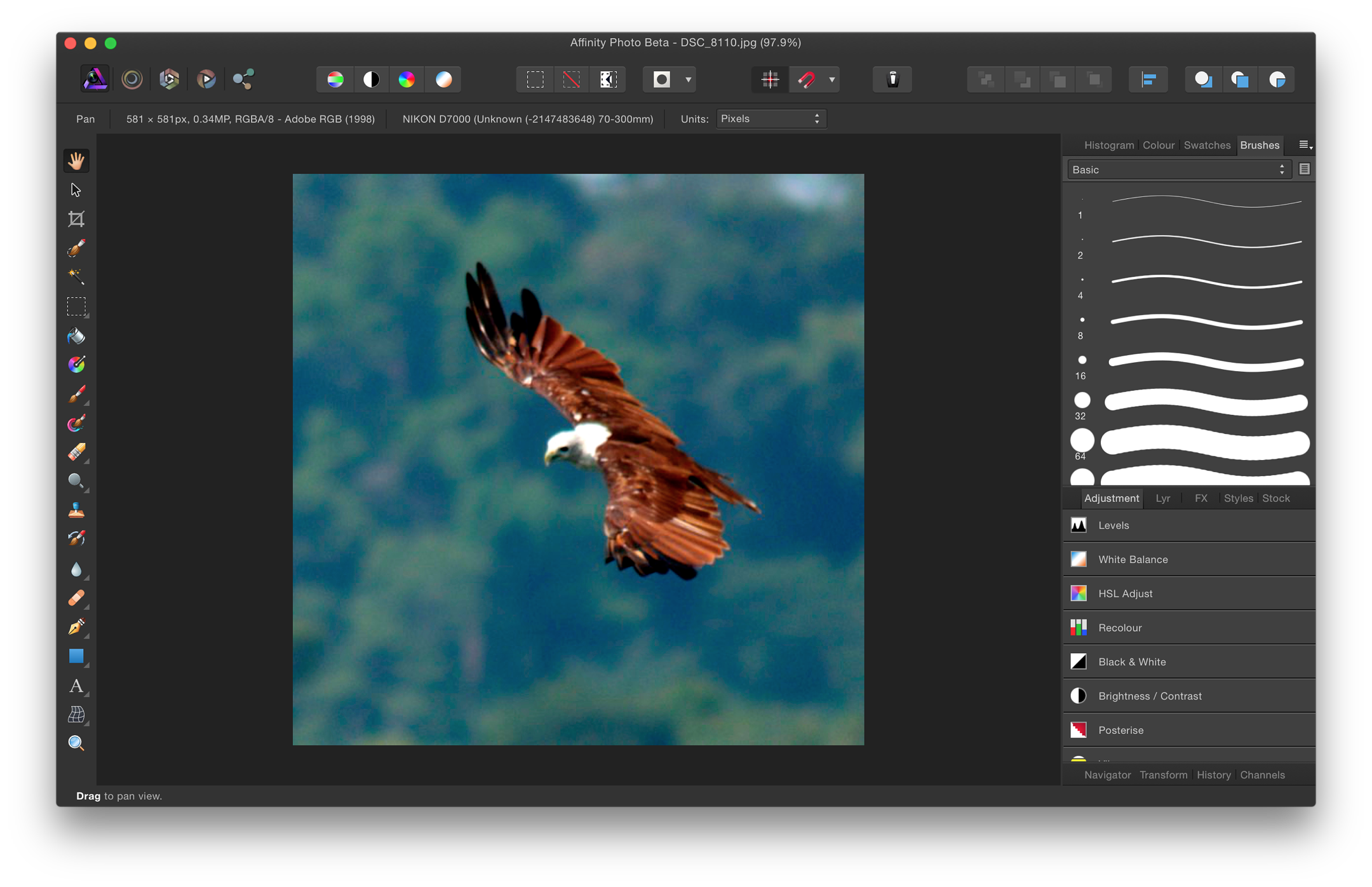
Task: Switch to Export Persona
Action: pyautogui.click(x=243, y=79)
